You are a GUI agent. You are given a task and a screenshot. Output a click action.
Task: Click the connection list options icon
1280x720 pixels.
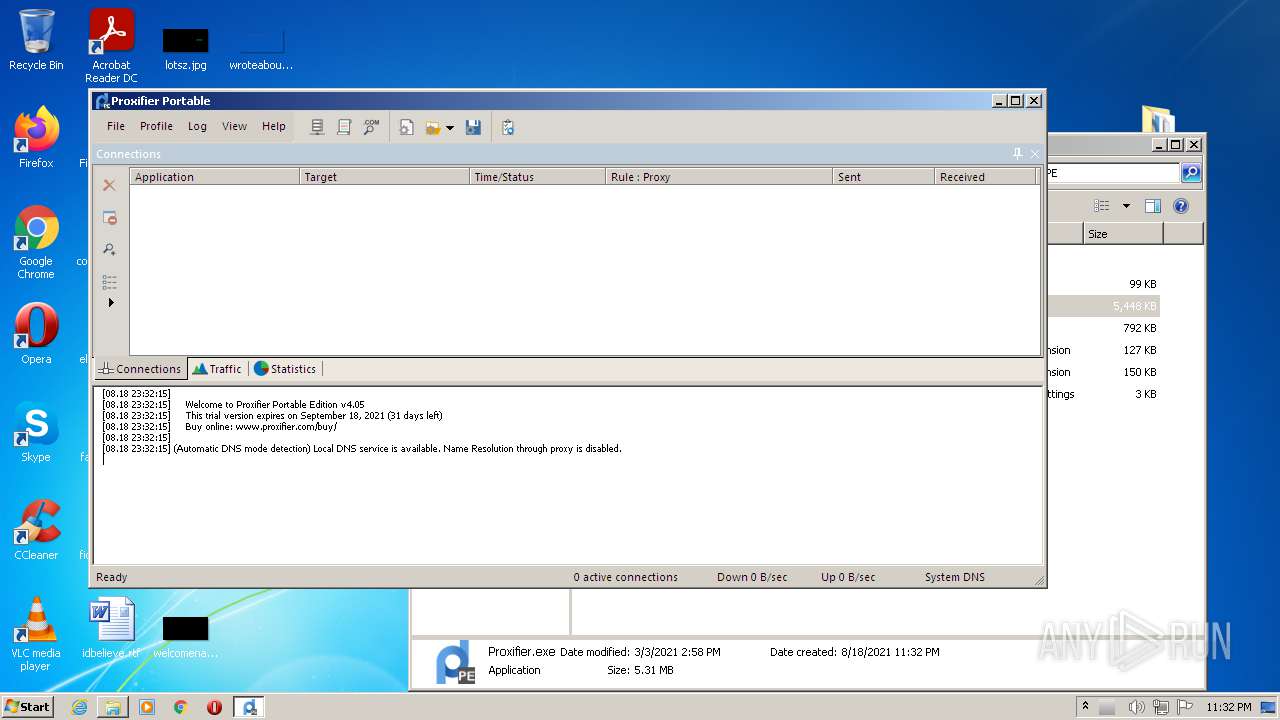[109, 282]
